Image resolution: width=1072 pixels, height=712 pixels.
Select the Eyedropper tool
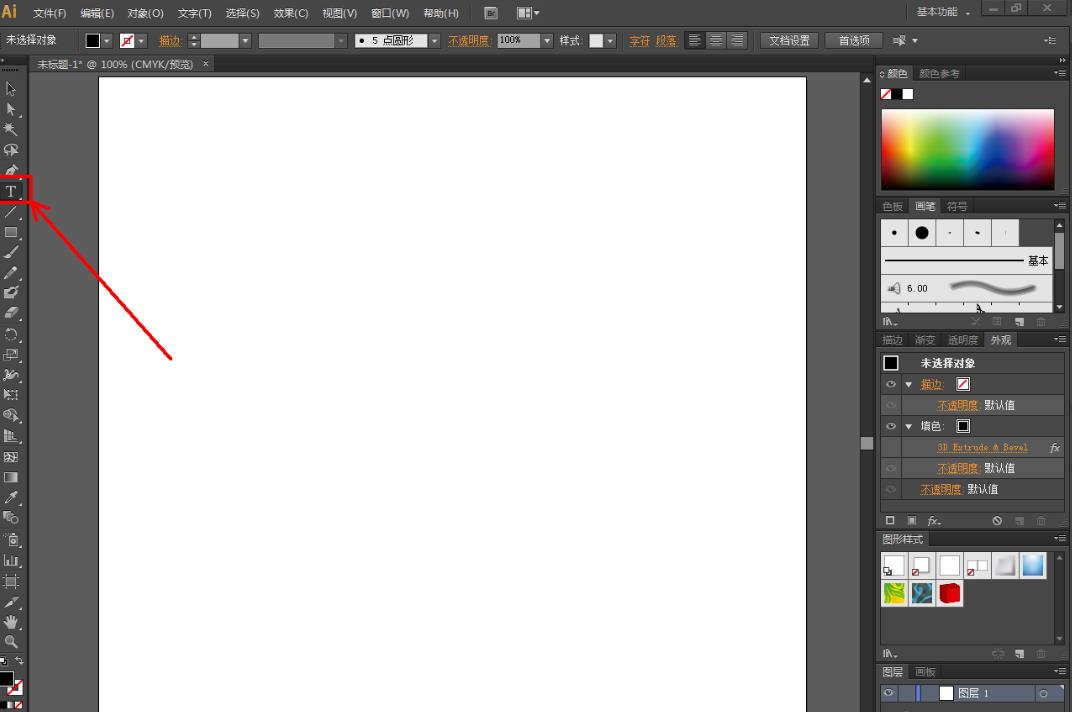coord(10,497)
